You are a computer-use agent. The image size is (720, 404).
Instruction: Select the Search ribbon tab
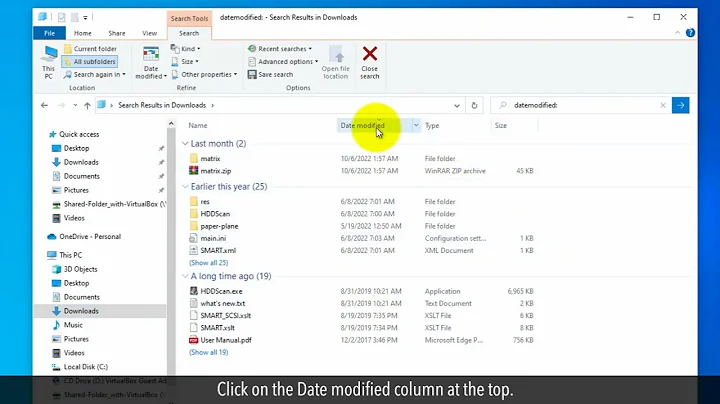tap(189, 33)
